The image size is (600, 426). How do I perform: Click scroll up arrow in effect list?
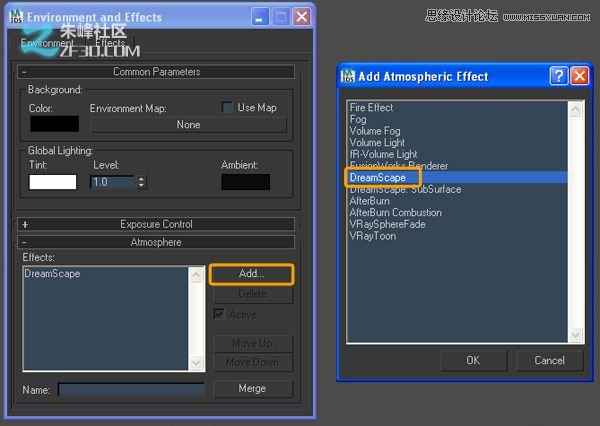(x=575, y=106)
